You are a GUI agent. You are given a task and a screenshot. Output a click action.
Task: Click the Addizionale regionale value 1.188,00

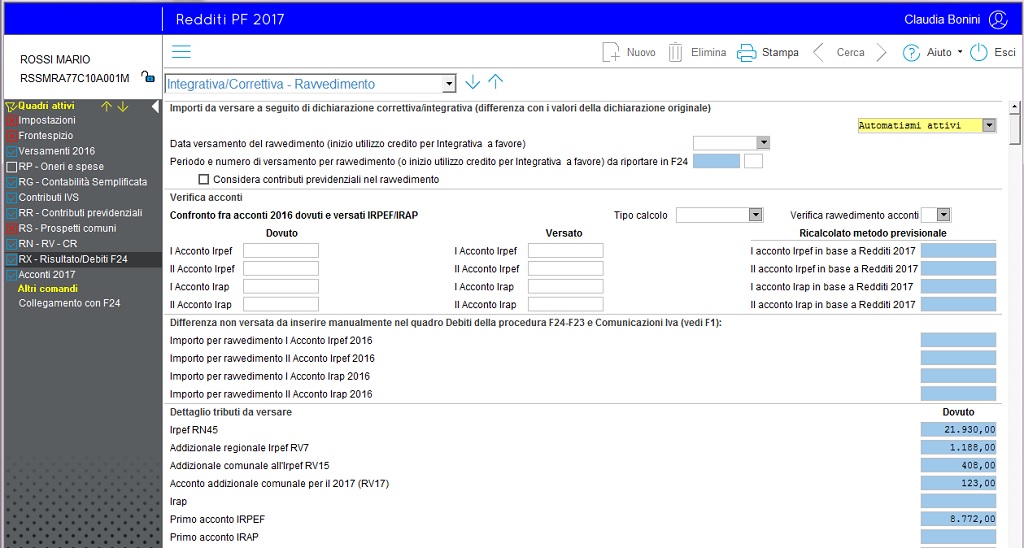pos(959,447)
